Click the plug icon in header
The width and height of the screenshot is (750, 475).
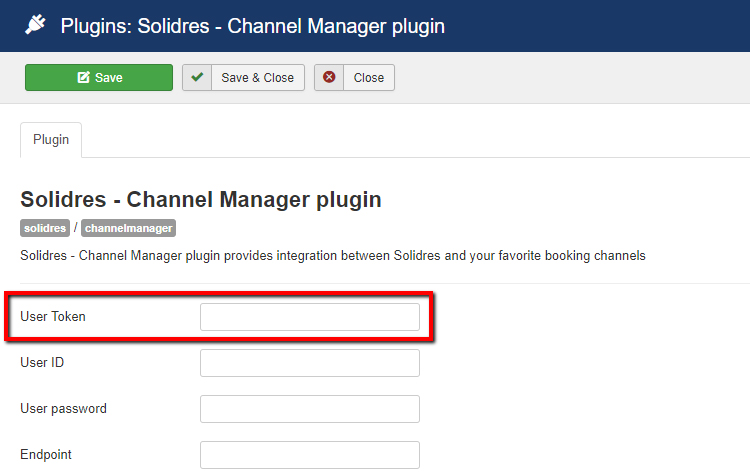[35, 24]
